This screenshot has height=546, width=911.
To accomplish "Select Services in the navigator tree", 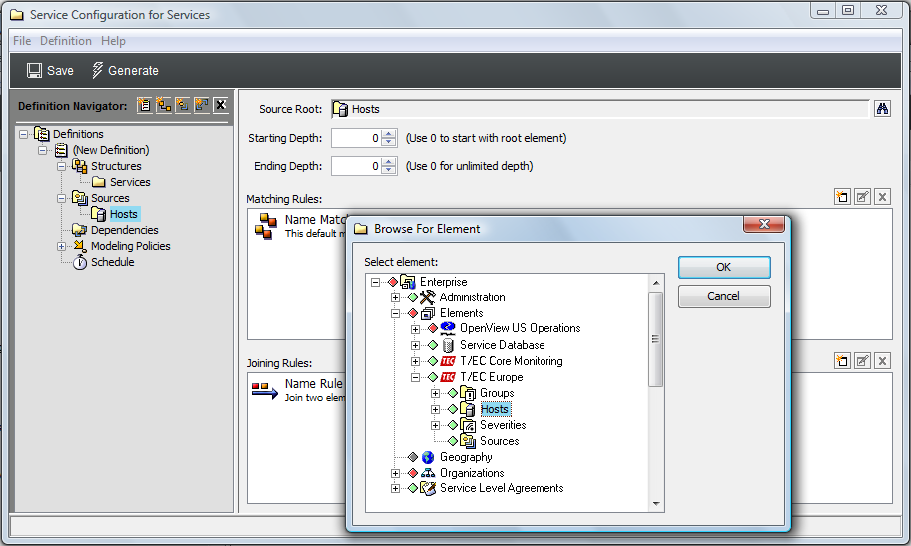I will pos(130,182).
